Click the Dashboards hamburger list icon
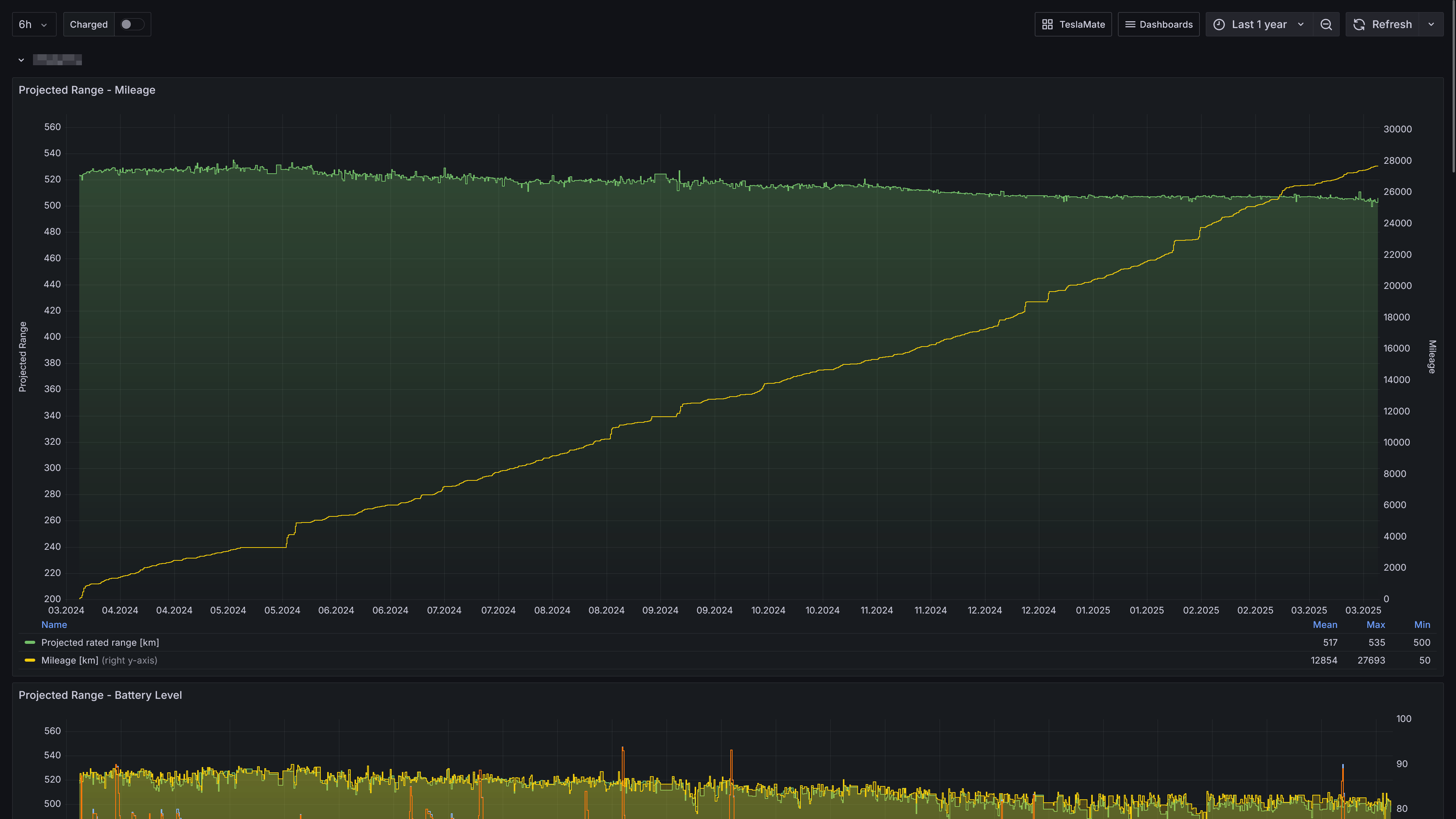 pos(1130,24)
